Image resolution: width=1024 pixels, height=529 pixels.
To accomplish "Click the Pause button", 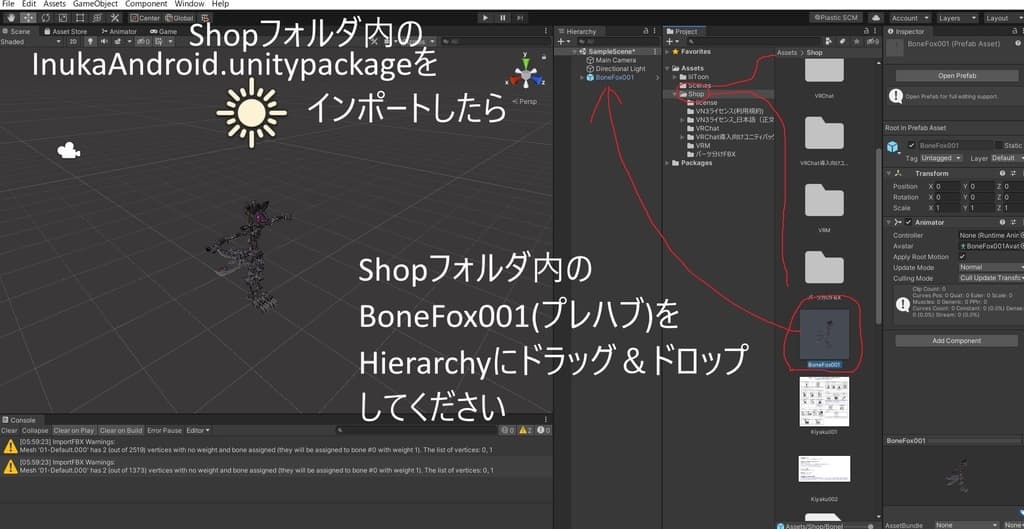I will 502,18.
